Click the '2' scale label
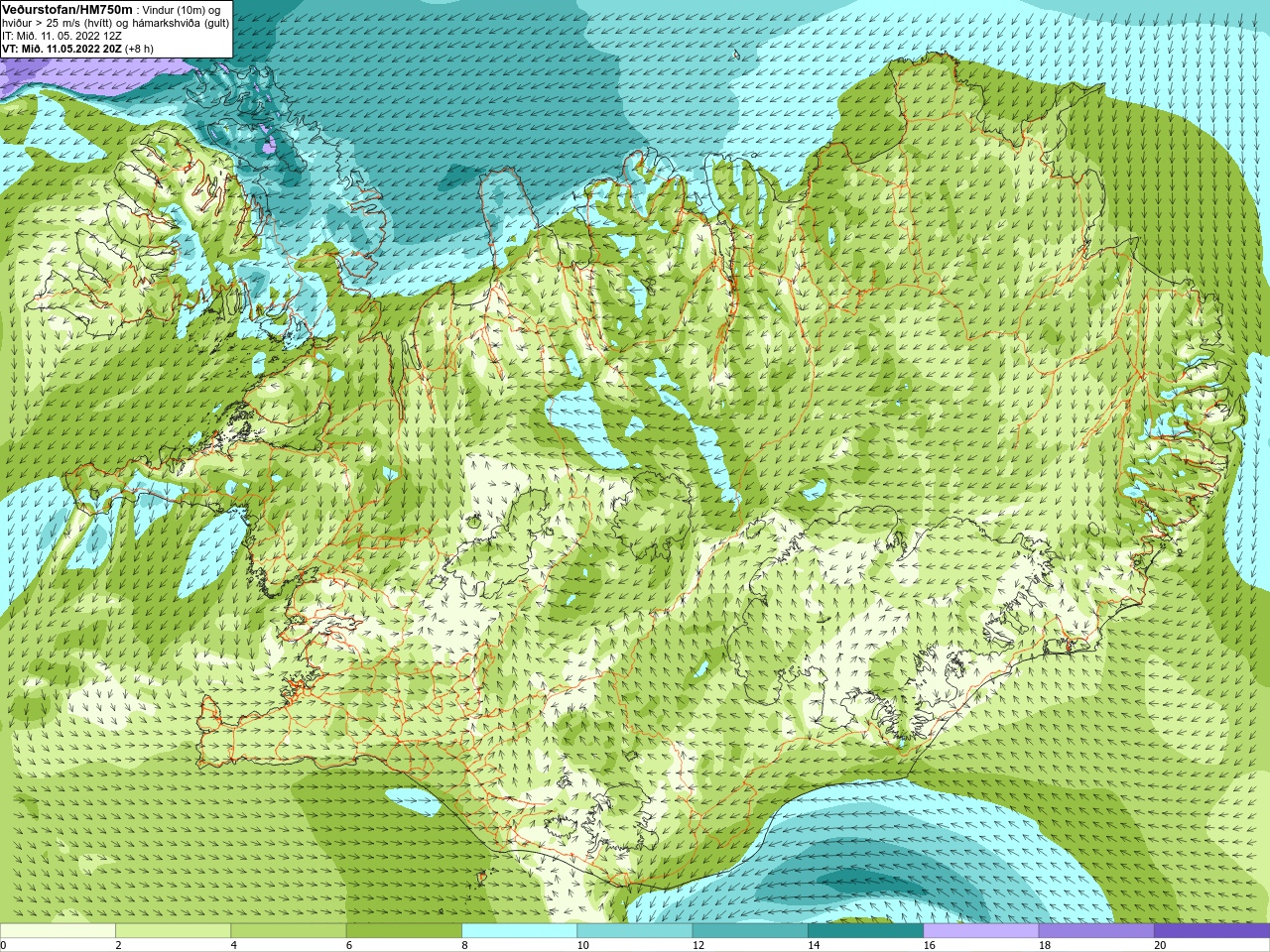The height and width of the screenshot is (952, 1270). 118,945
